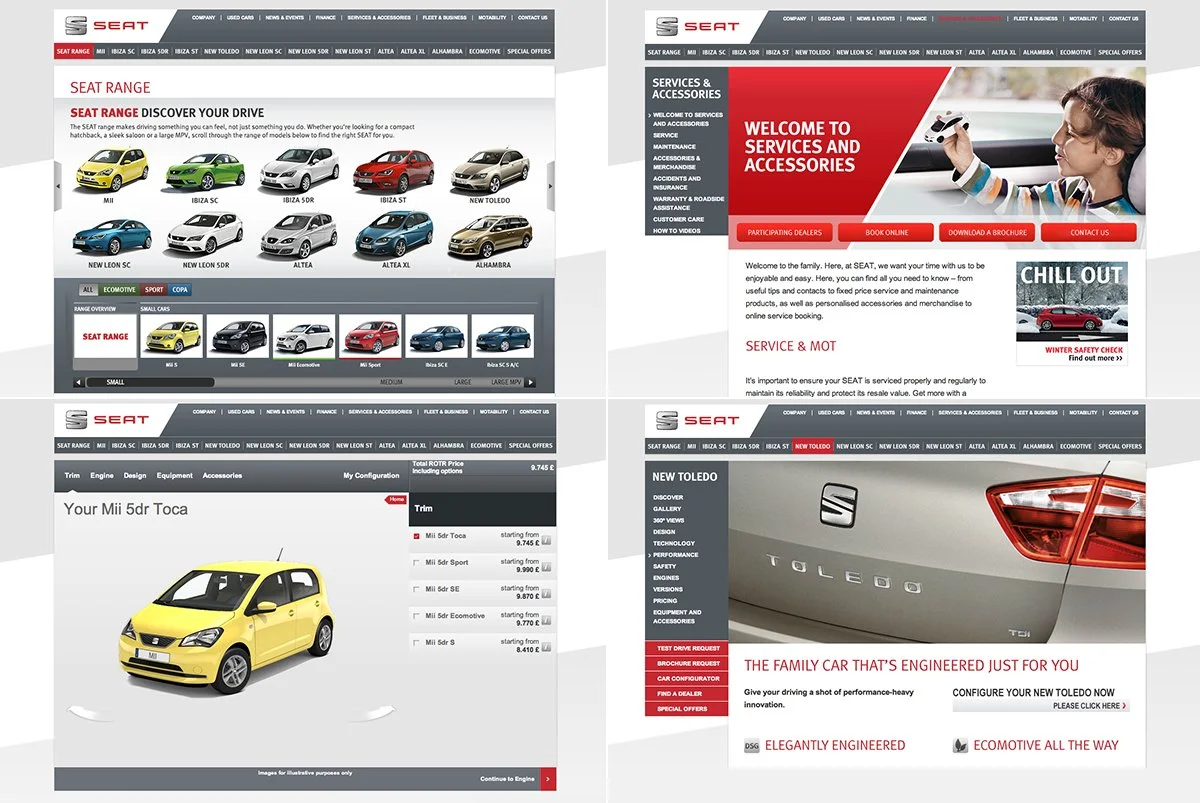Select the Alhambra car in the range grid
Screen dimensions: 1200x803
pos(490,237)
